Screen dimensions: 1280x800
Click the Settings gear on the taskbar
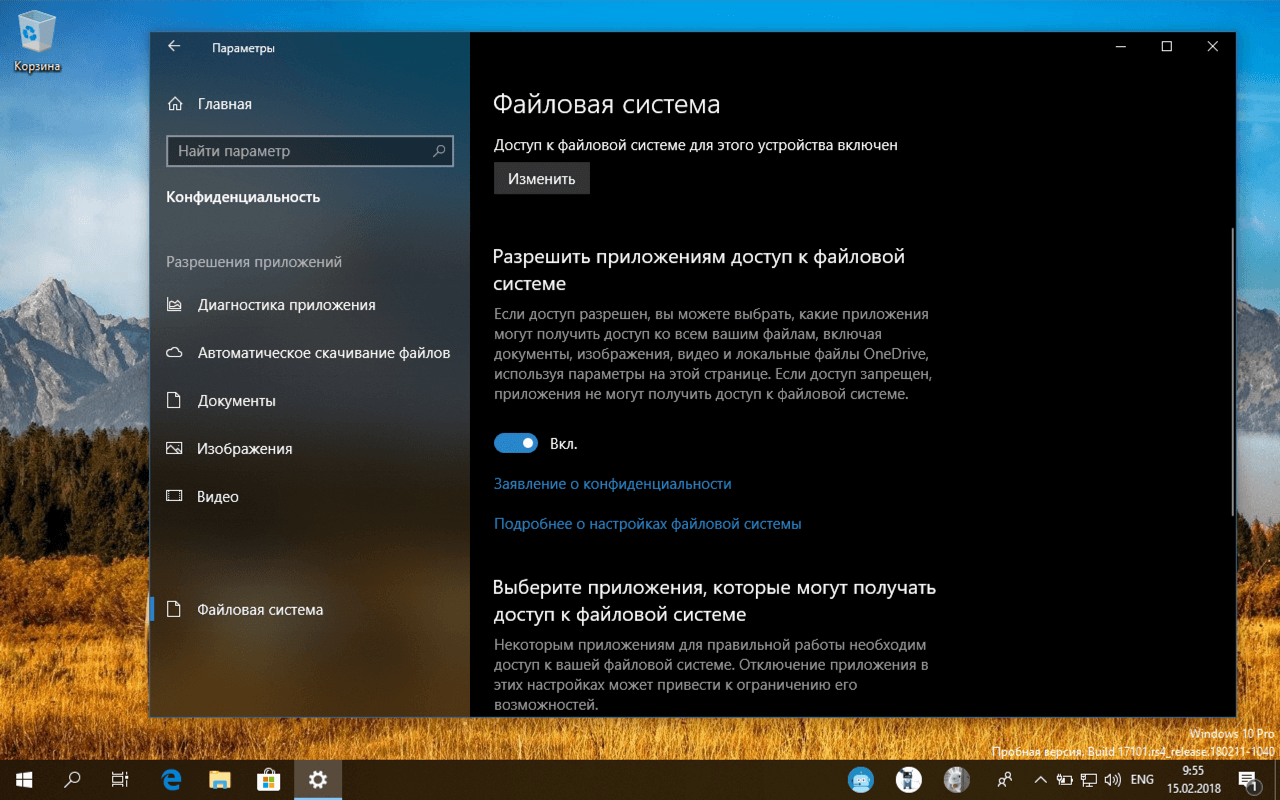coord(318,779)
